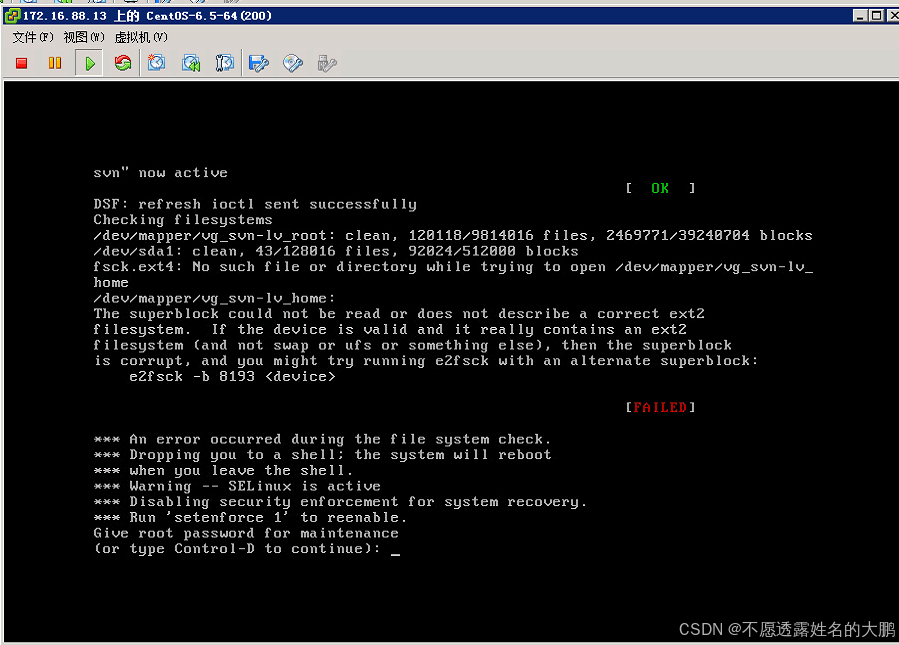This screenshot has width=899, height=645.
Task: Revert to the current snapshot
Action: tap(191, 63)
